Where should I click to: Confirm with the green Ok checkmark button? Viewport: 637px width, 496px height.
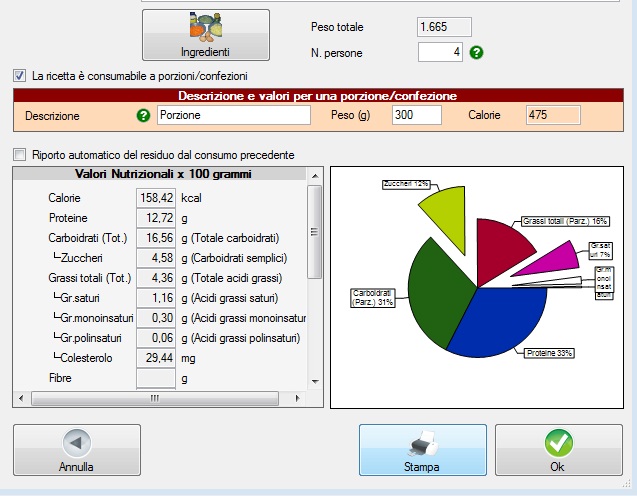coord(557,450)
